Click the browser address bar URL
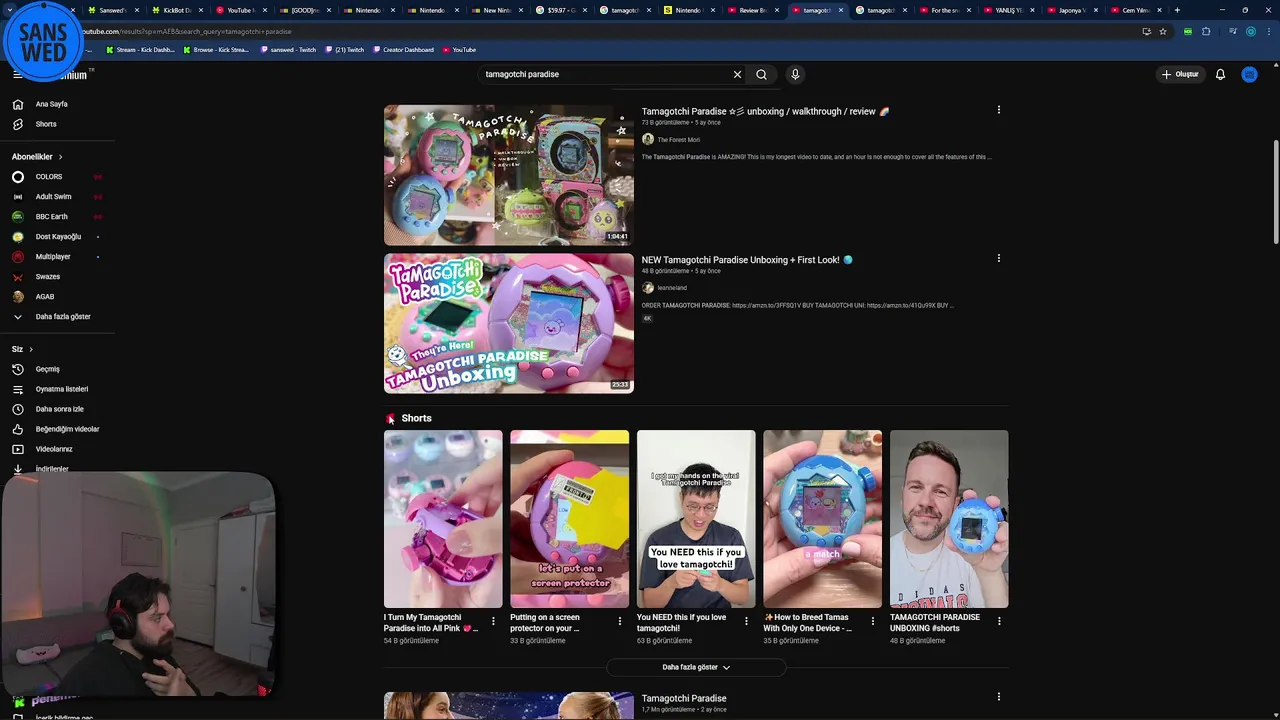The height and width of the screenshot is (720, 1280). click(x=187, y=31)
